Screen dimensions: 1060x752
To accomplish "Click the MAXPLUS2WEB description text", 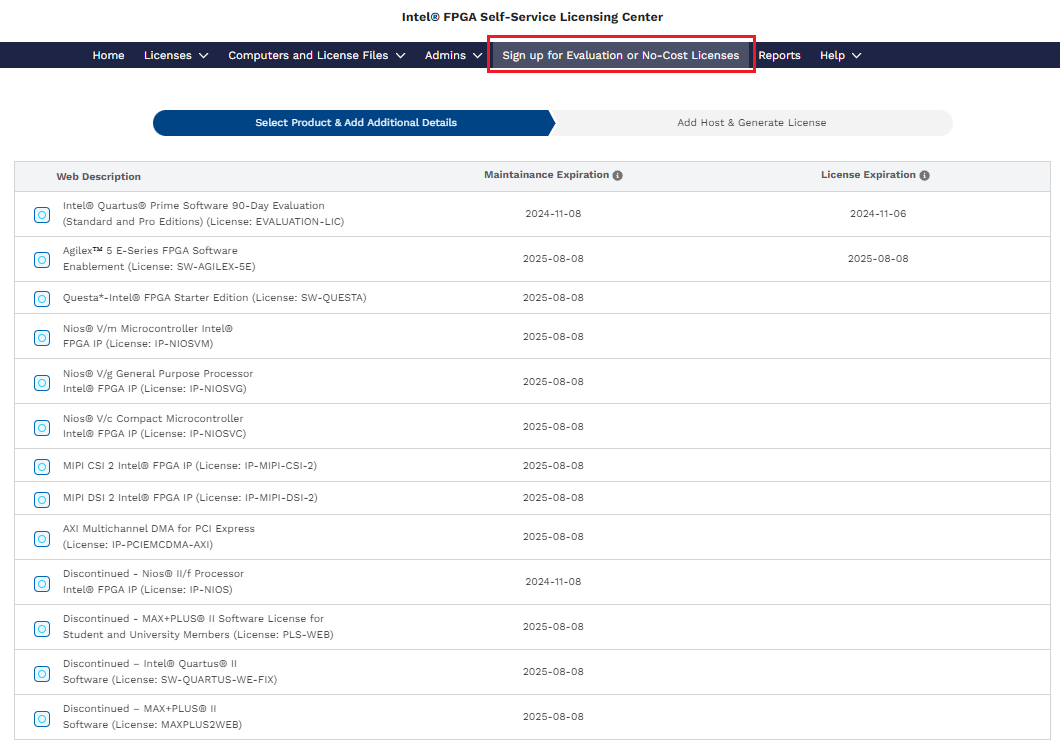I will tap(152, 716).
